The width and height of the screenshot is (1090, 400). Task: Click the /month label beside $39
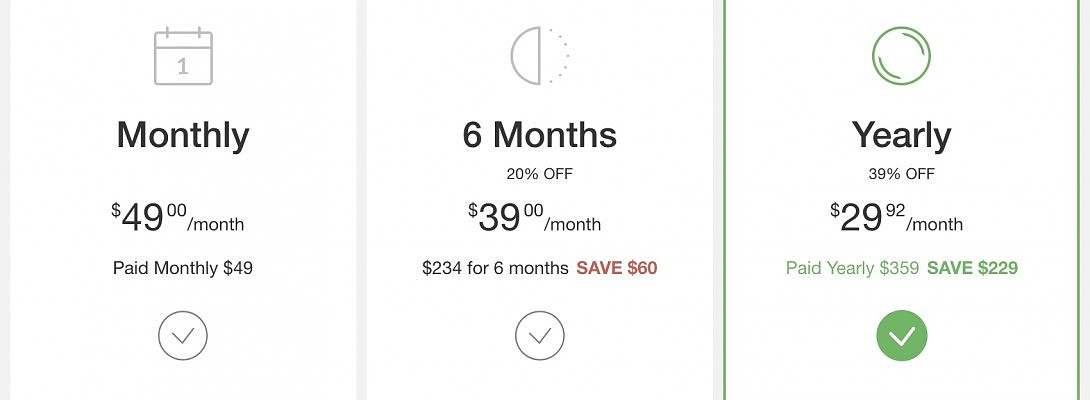pos(573,225)
